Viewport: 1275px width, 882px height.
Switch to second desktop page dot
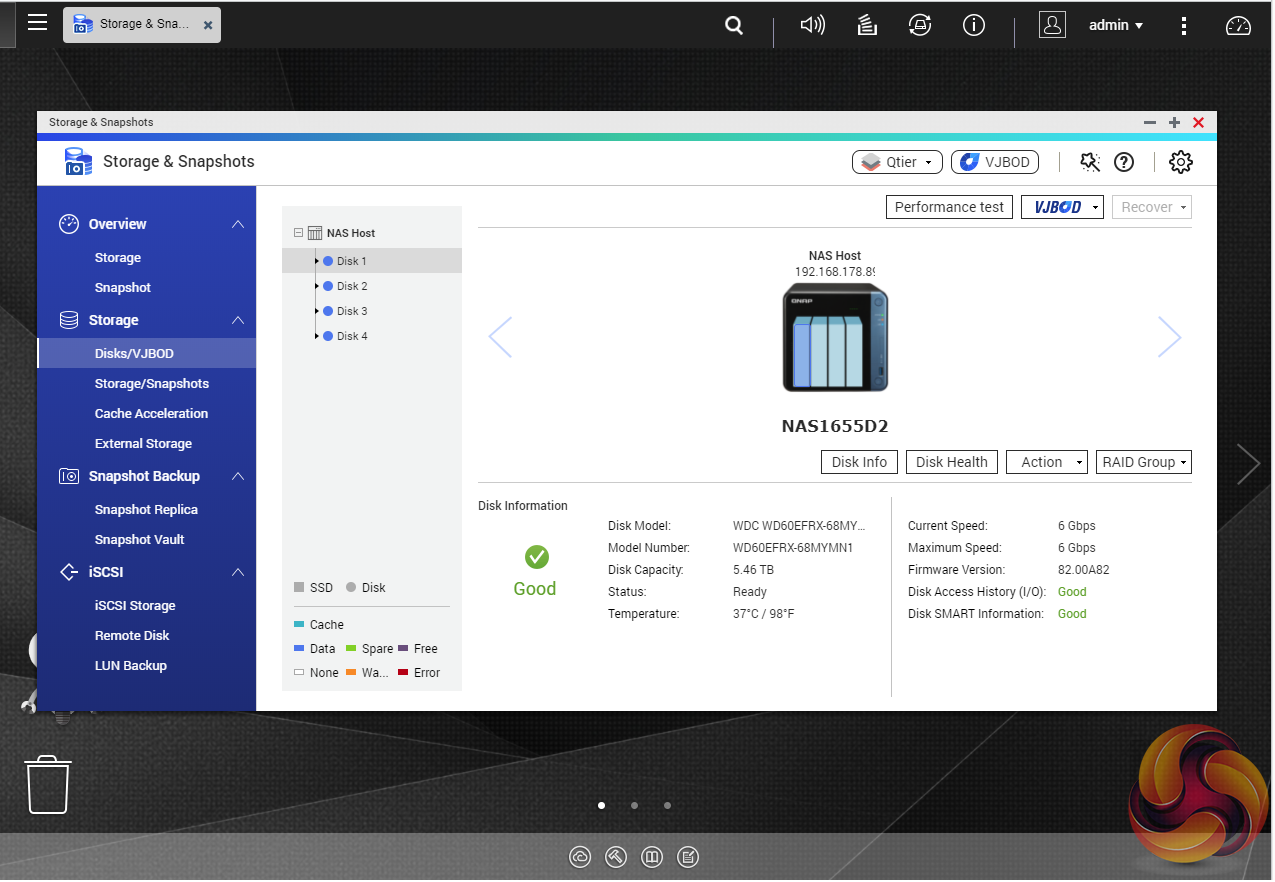pos(634,805)
